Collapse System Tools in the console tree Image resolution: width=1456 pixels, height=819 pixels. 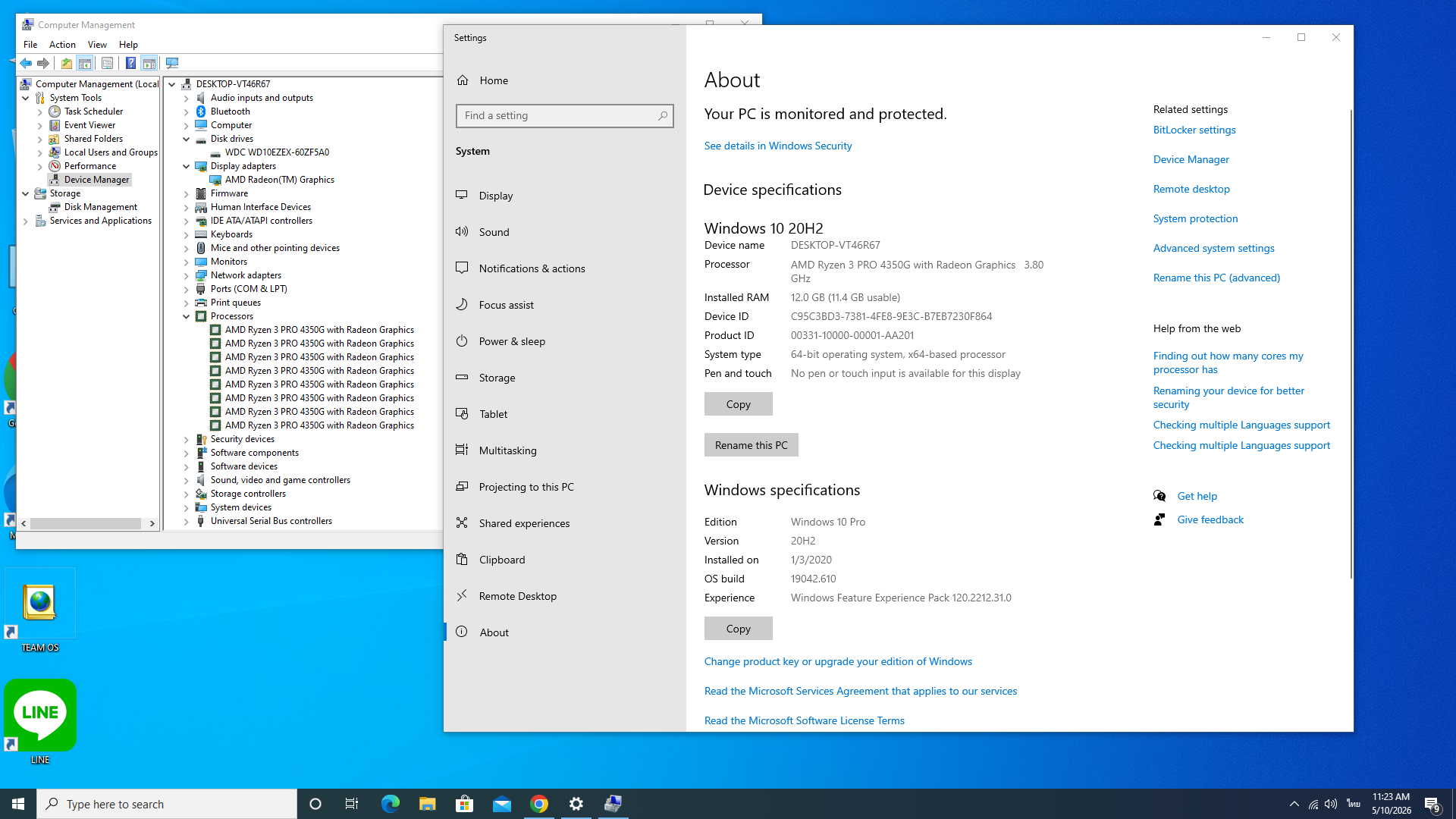tap(26, 98)
